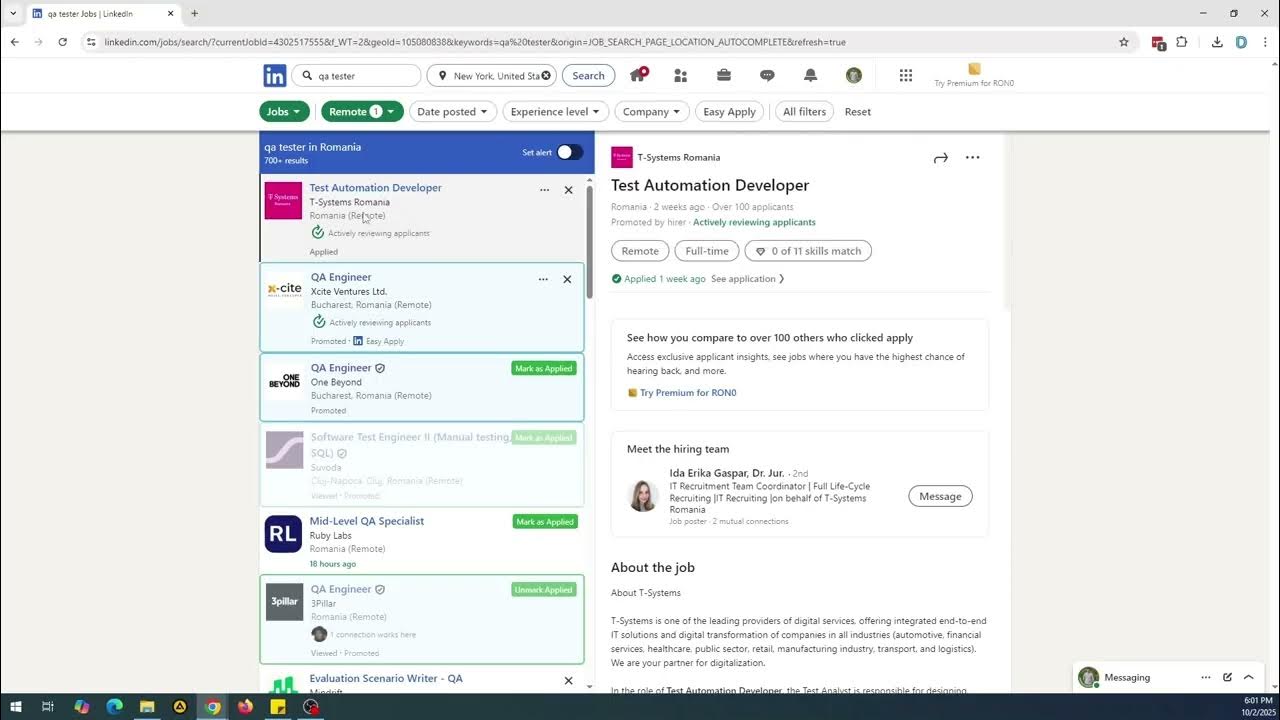1280x720 pixels.
Task: Open the Experience level filter dropdown
Action: click(x=555, y=111)
